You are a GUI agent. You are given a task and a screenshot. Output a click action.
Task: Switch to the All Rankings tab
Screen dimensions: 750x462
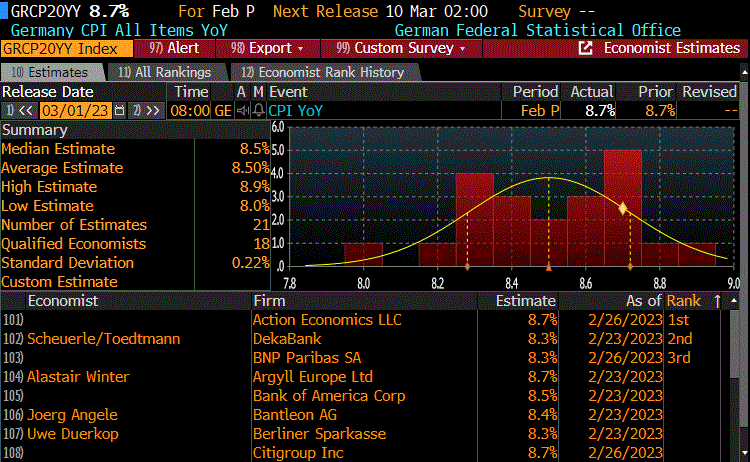pyautogui.click(x=165, y=72)
